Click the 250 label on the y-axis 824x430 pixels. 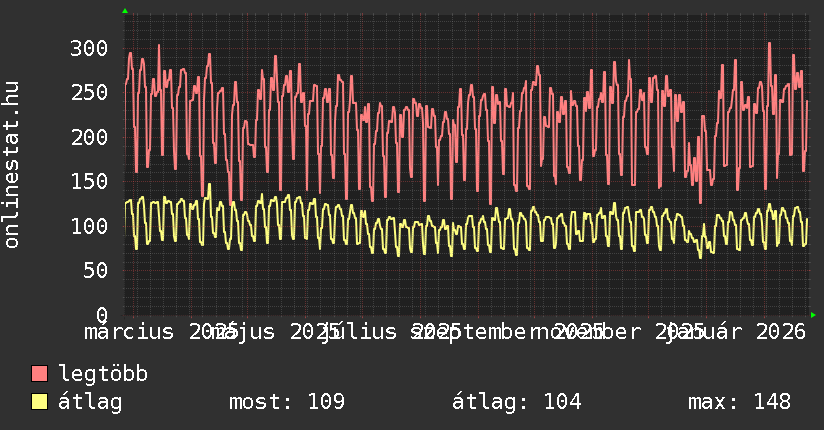click(x=89, y=92)
